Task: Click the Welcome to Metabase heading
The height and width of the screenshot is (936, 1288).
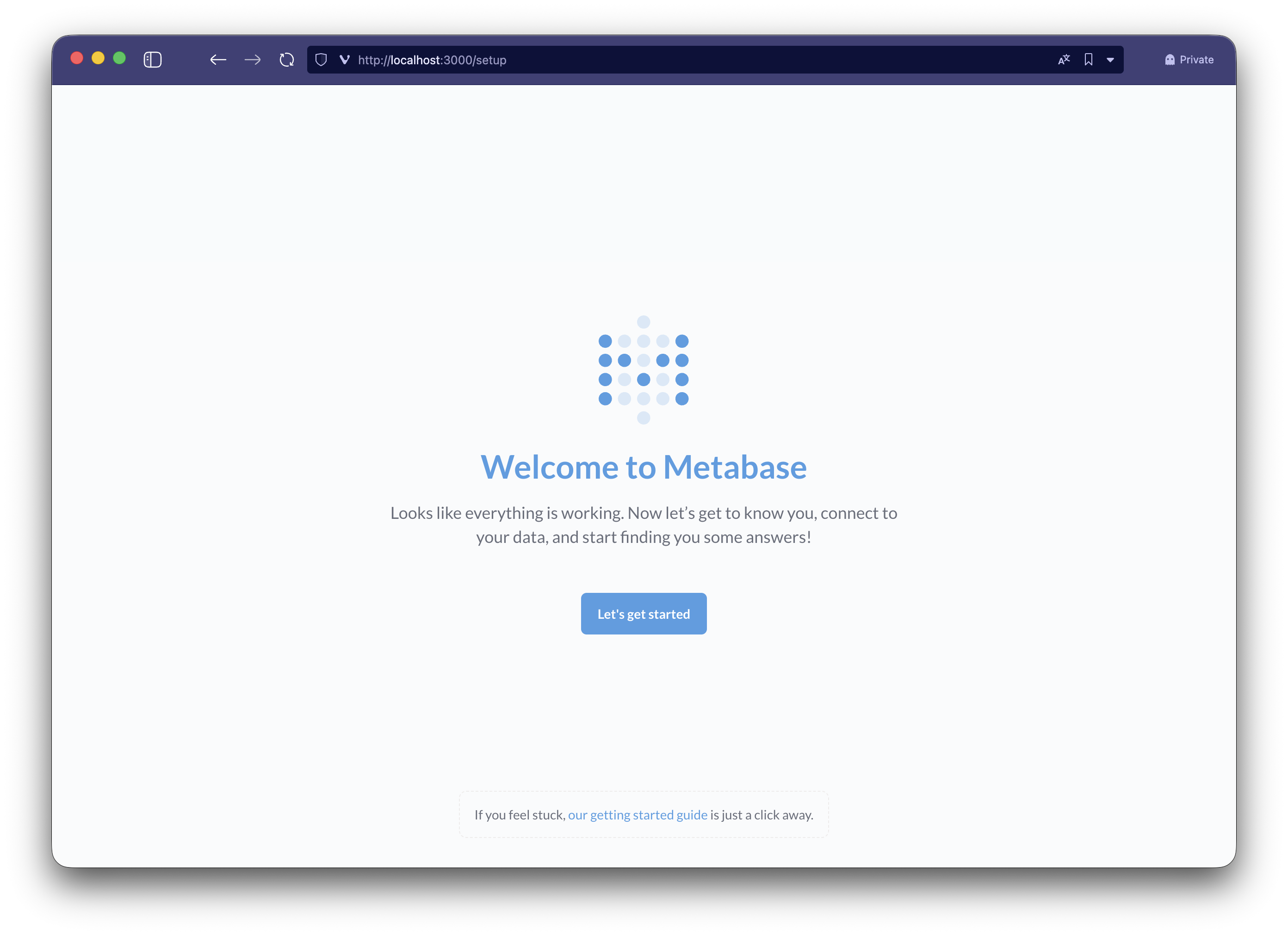Action: tap(644, 467)
